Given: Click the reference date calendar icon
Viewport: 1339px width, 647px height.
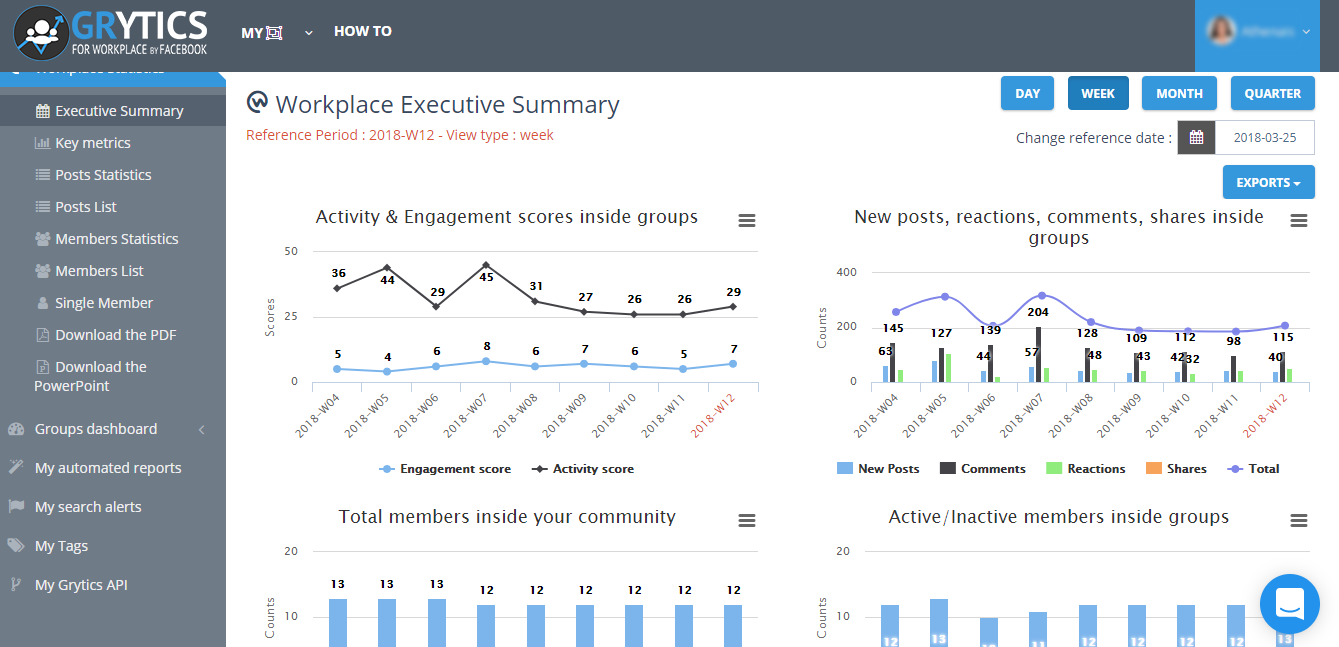Looking at the screenshot, I should pos(1196,138).
